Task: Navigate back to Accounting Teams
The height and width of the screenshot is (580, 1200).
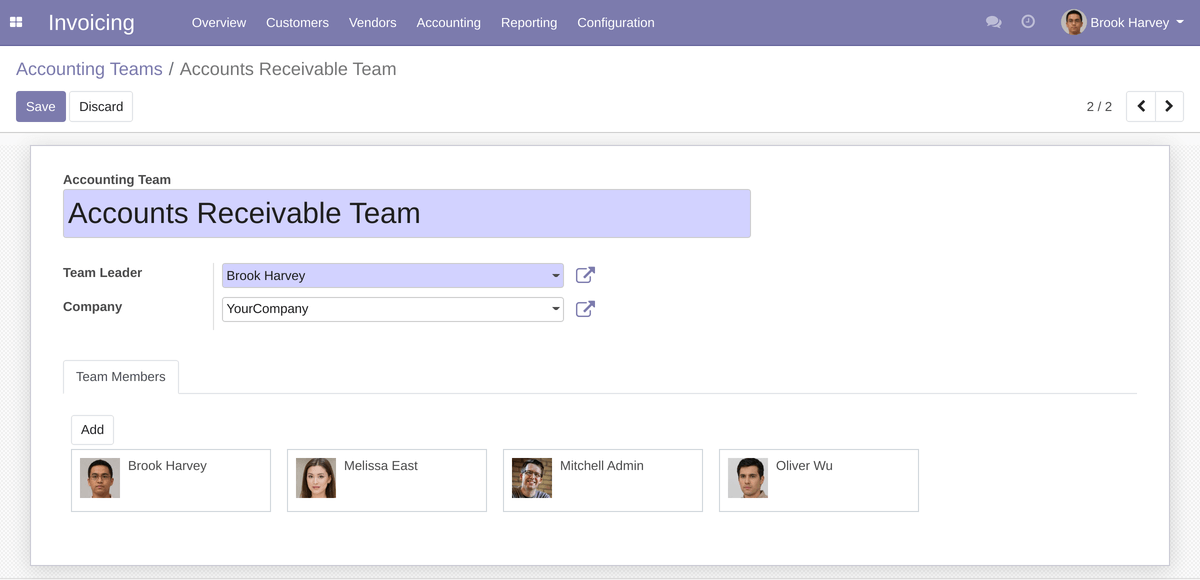Action: (89, 68)
